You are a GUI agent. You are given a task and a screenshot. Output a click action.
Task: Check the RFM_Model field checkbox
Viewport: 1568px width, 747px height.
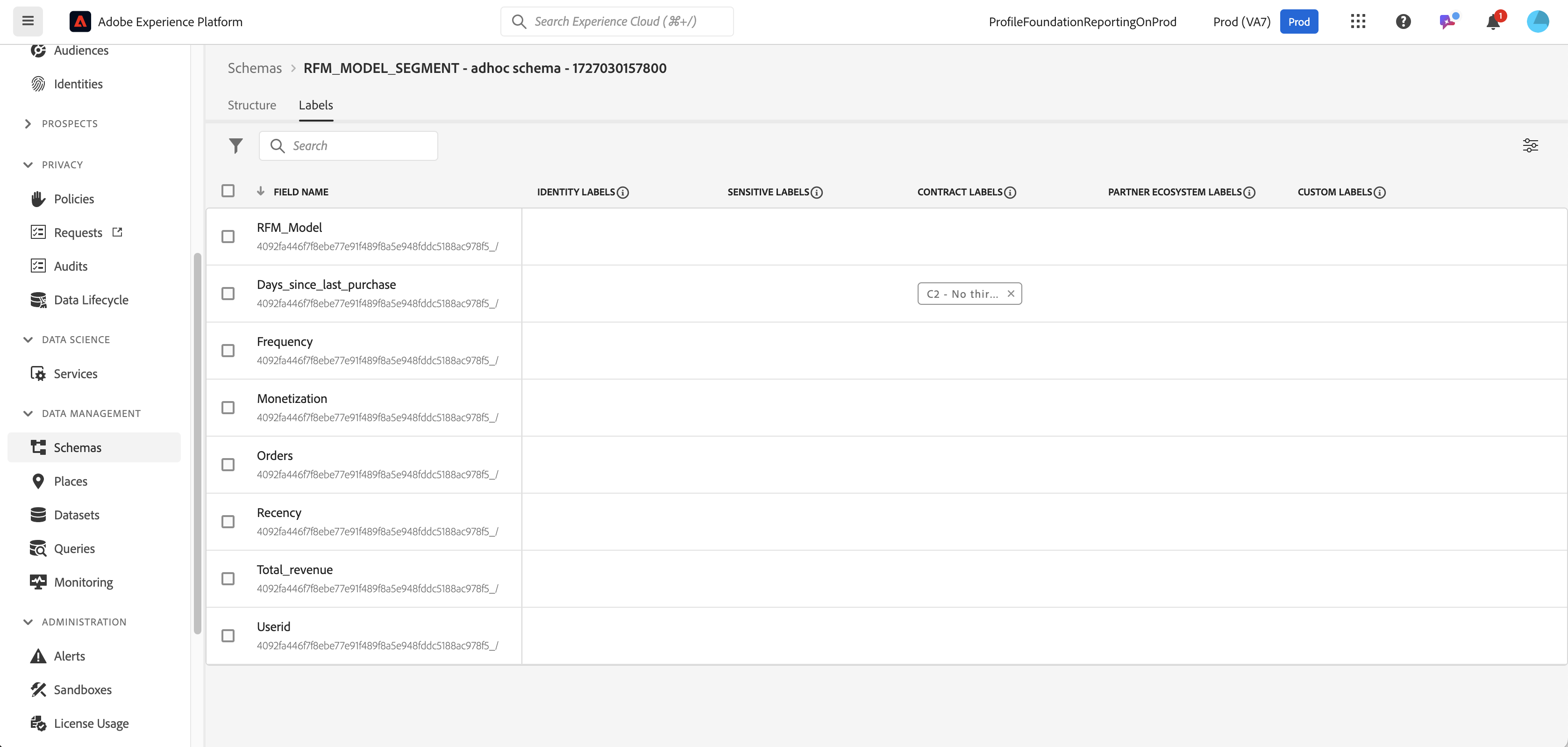[228, 236]
